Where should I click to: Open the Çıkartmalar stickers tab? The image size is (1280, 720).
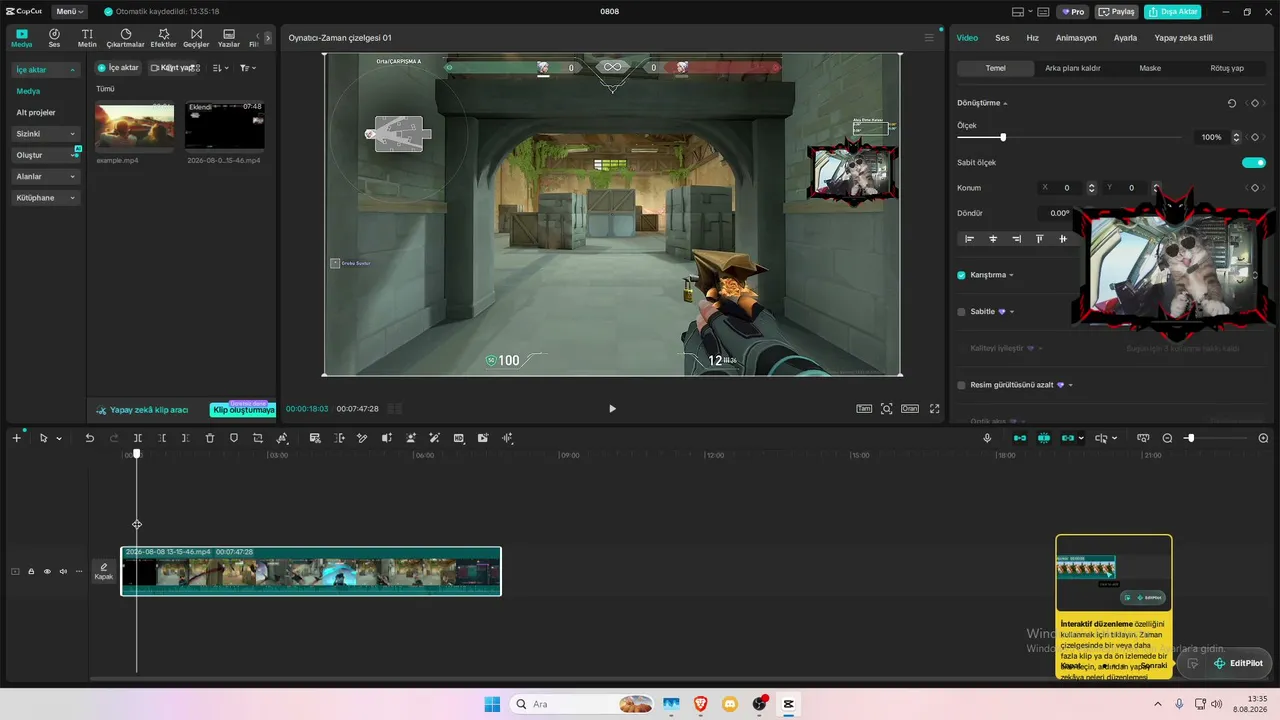126,38
